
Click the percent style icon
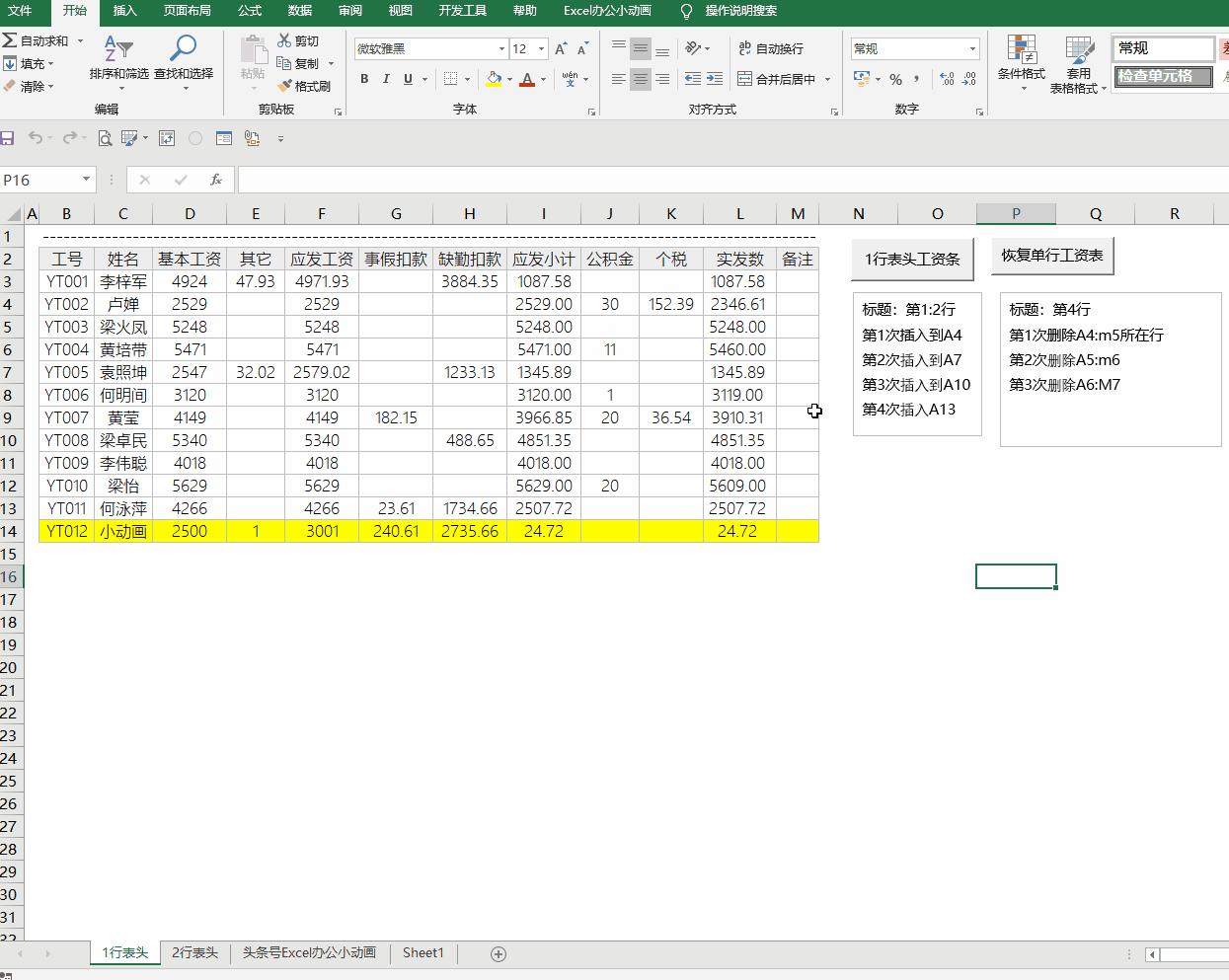coord(895,79)
